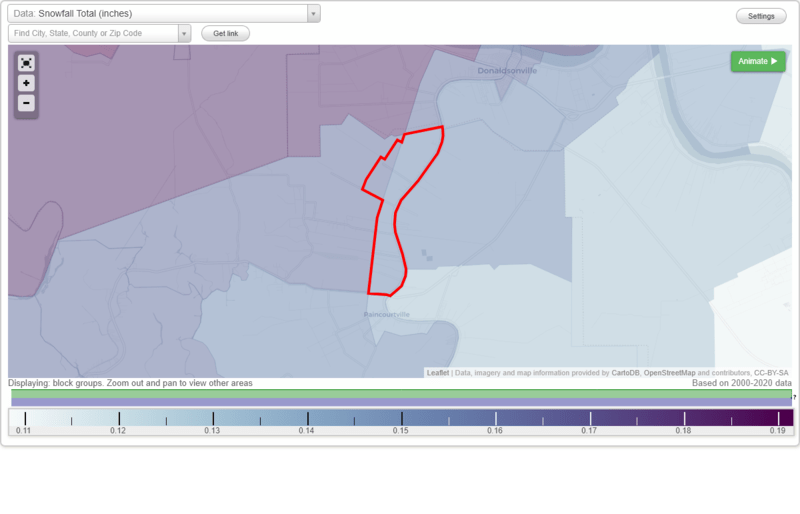Click the green distribution bar
Image resolution: width=800 pixels, height=514 pixels.
click(x=402, y=394)
